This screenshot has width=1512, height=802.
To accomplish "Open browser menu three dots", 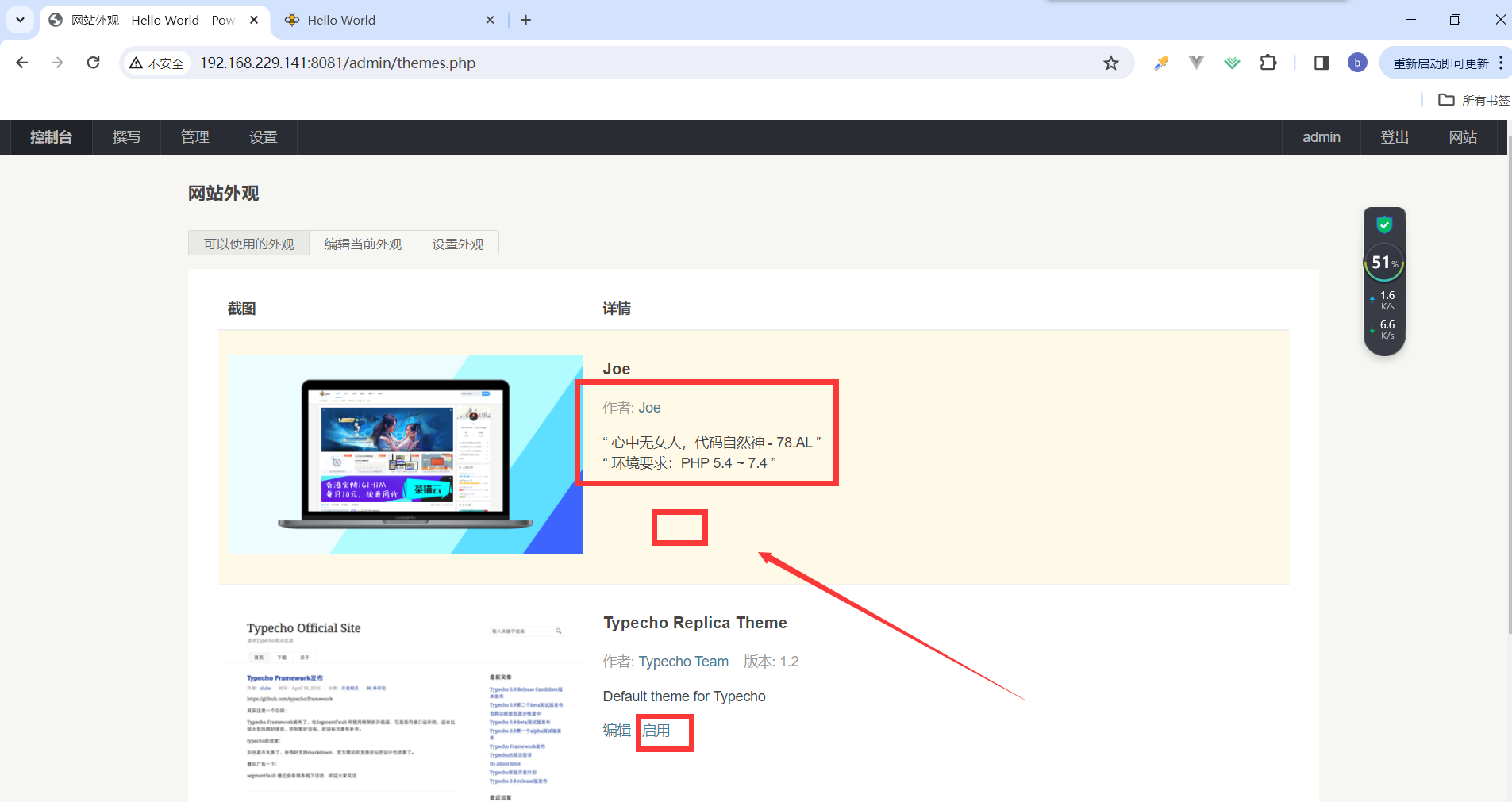I will tap(1501, 63).
